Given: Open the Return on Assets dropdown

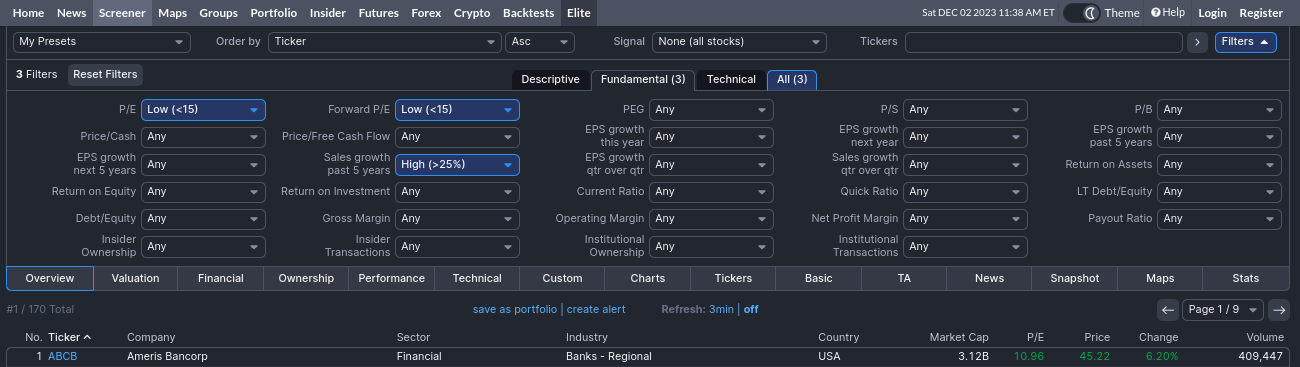Looking at the screenshot, I should click(1219, 164).
